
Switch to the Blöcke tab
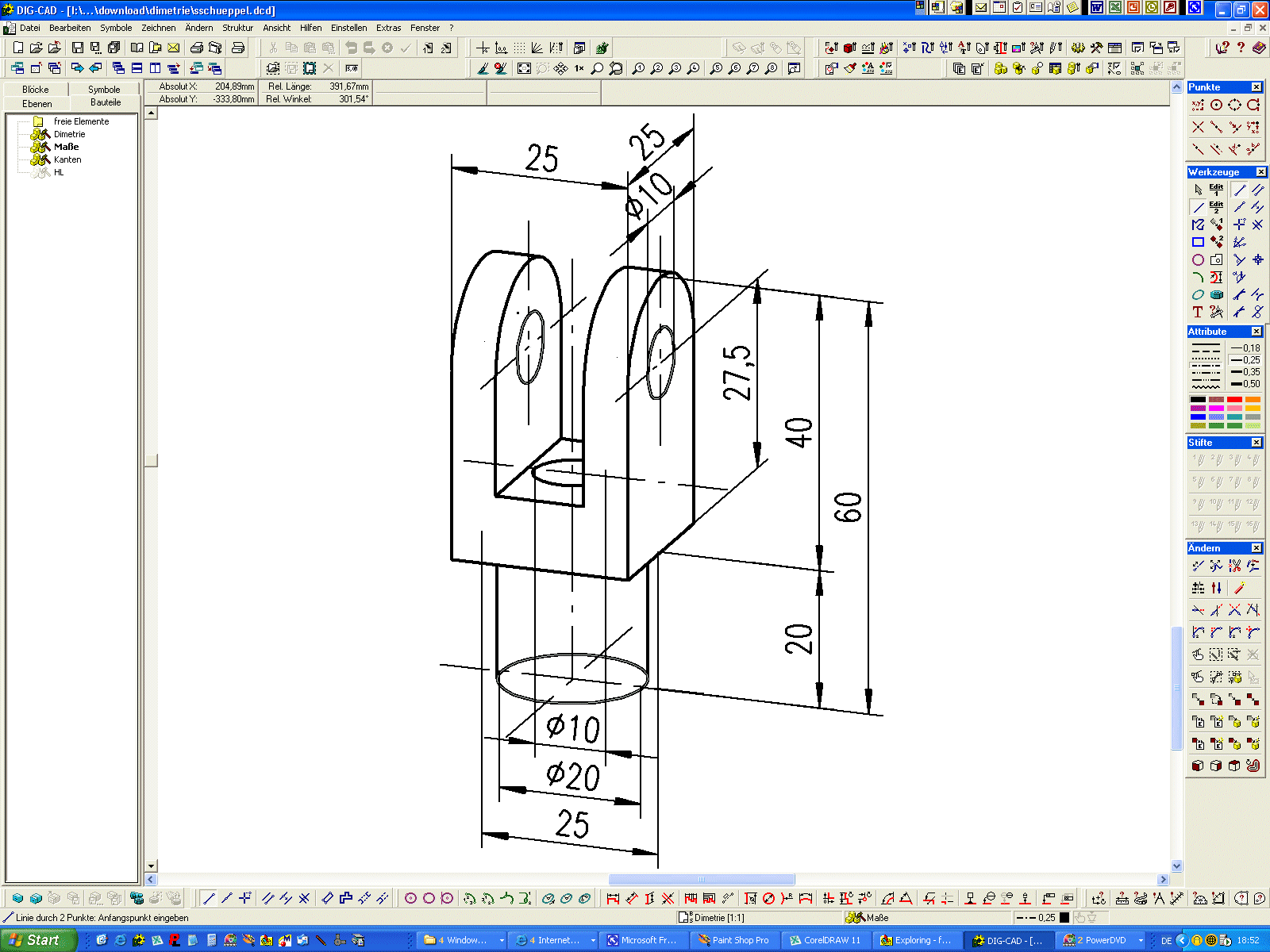(x=36, y=90)
